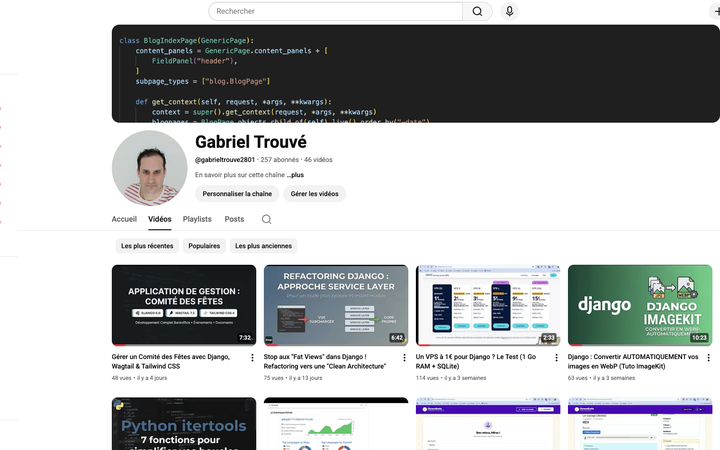Click the Gabriel Trouvé channel name
Viewport: 720px width, 450px height.
coord(251,142)
